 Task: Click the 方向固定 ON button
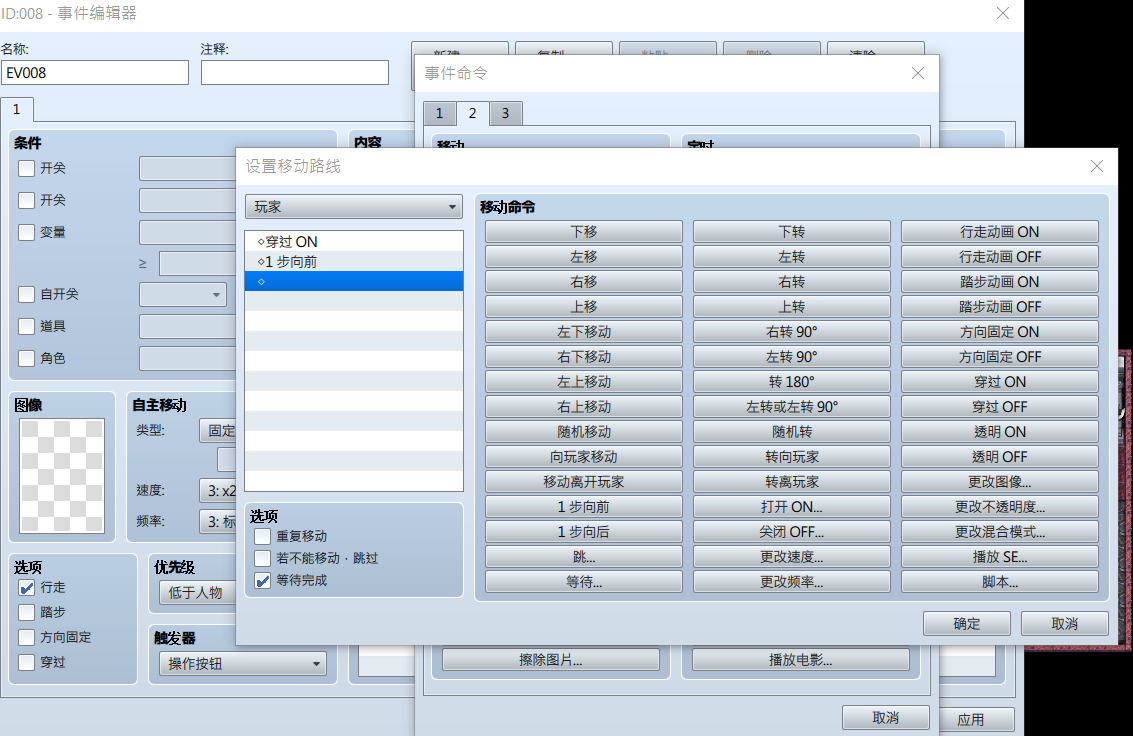(x=999, y=332)
